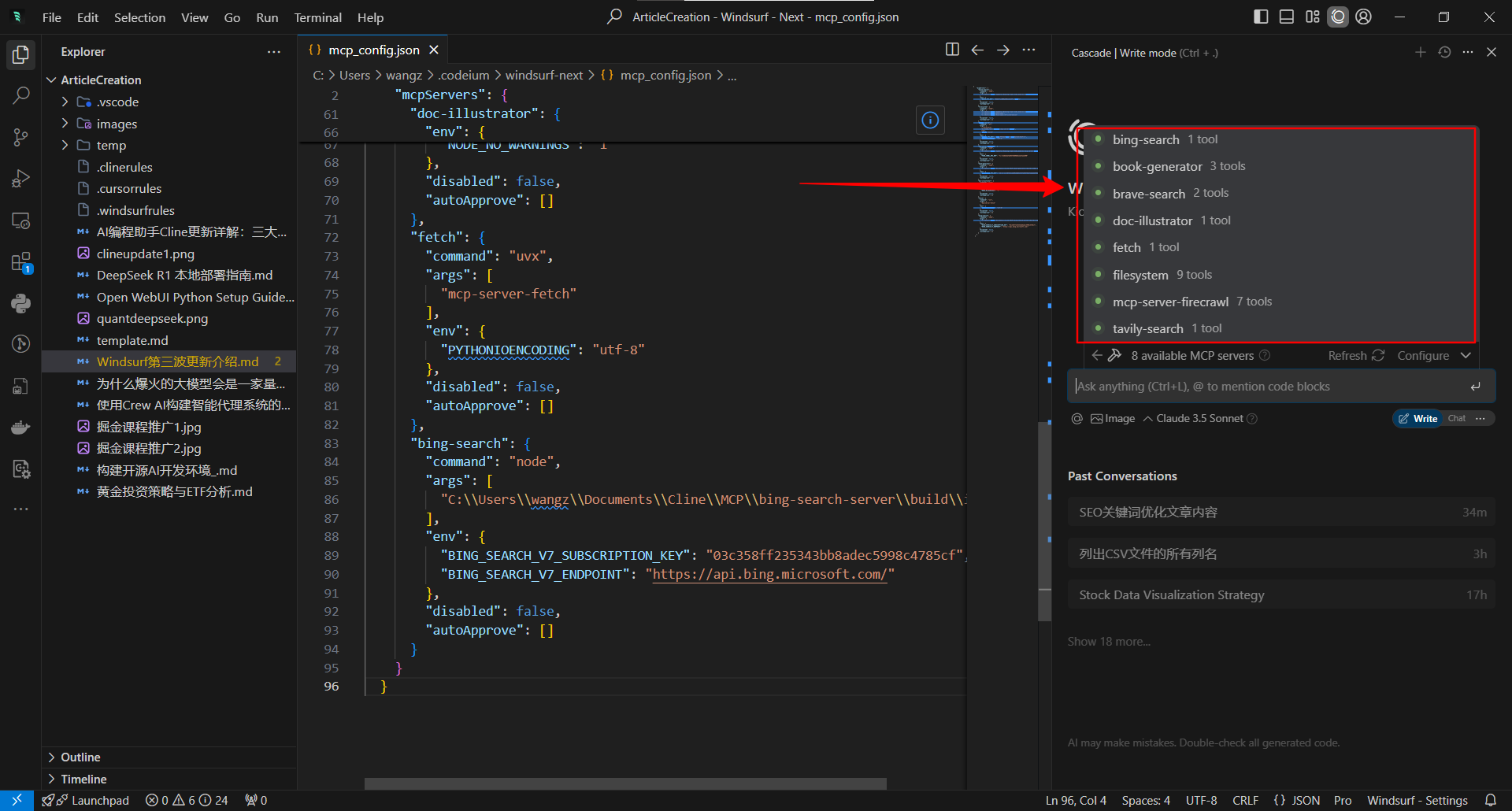The image size is (1512, 811).
Task: Open the Search view in activity bar
Action: (20, 96)
